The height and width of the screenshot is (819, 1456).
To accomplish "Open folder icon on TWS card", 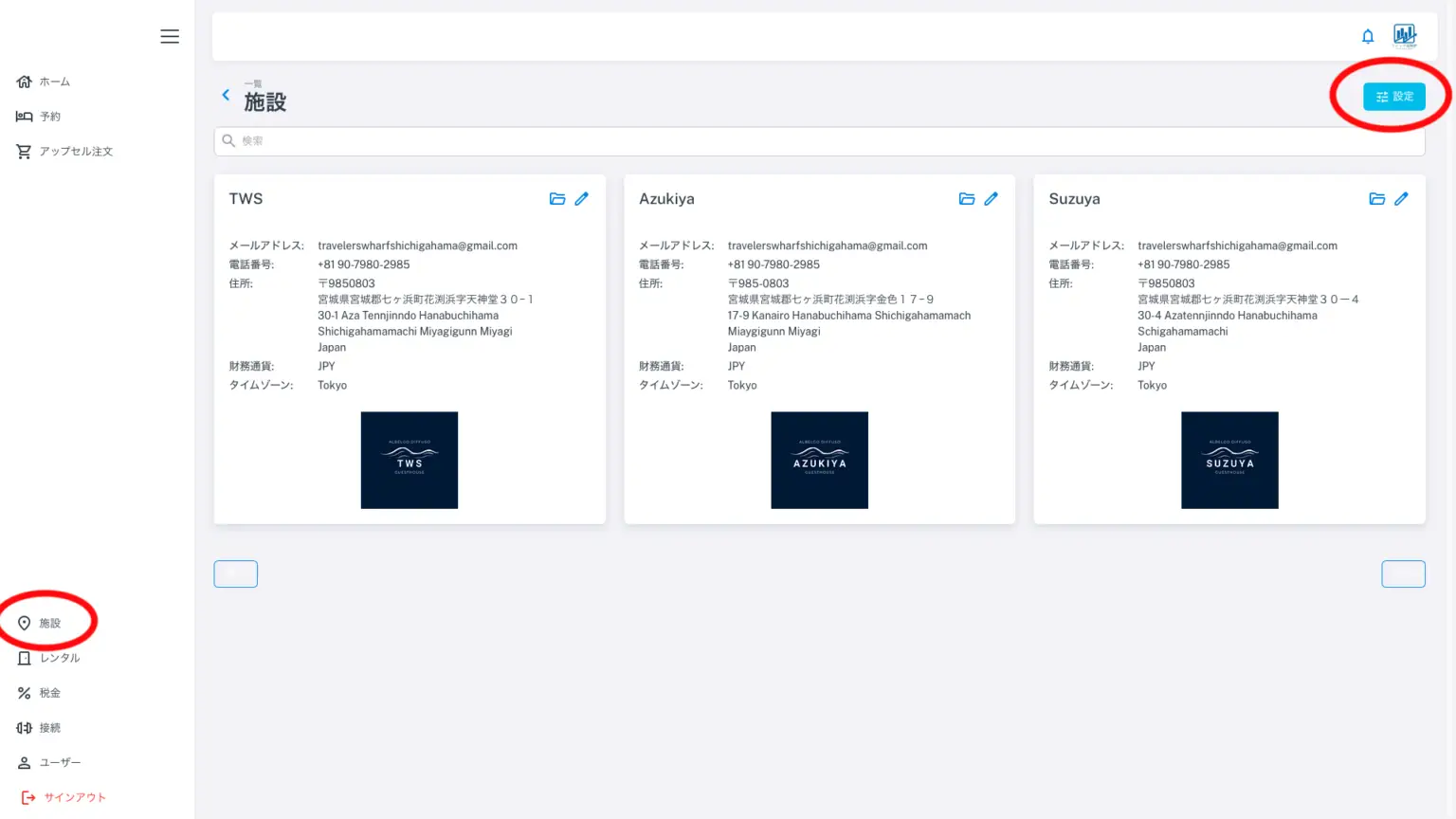I will tap(557, 199).
